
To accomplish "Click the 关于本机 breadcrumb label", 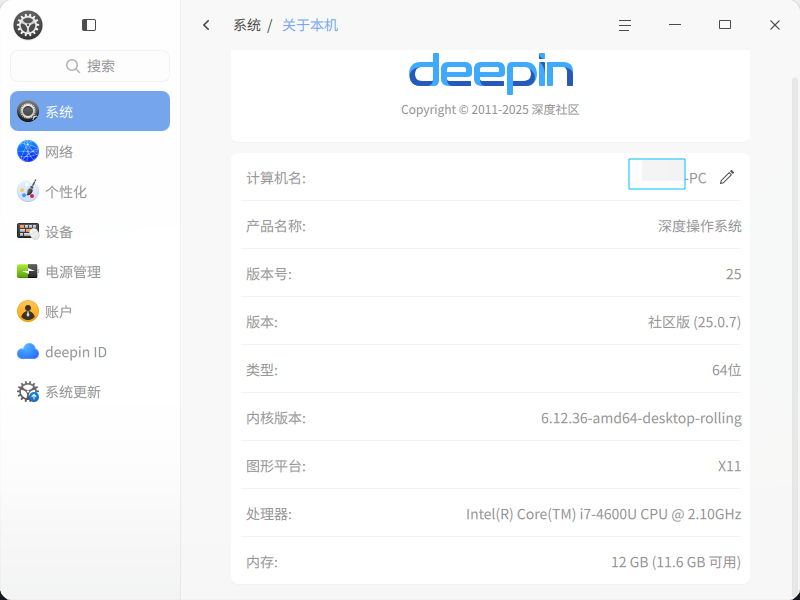I will pyautogui.click(x=310, y=25).
